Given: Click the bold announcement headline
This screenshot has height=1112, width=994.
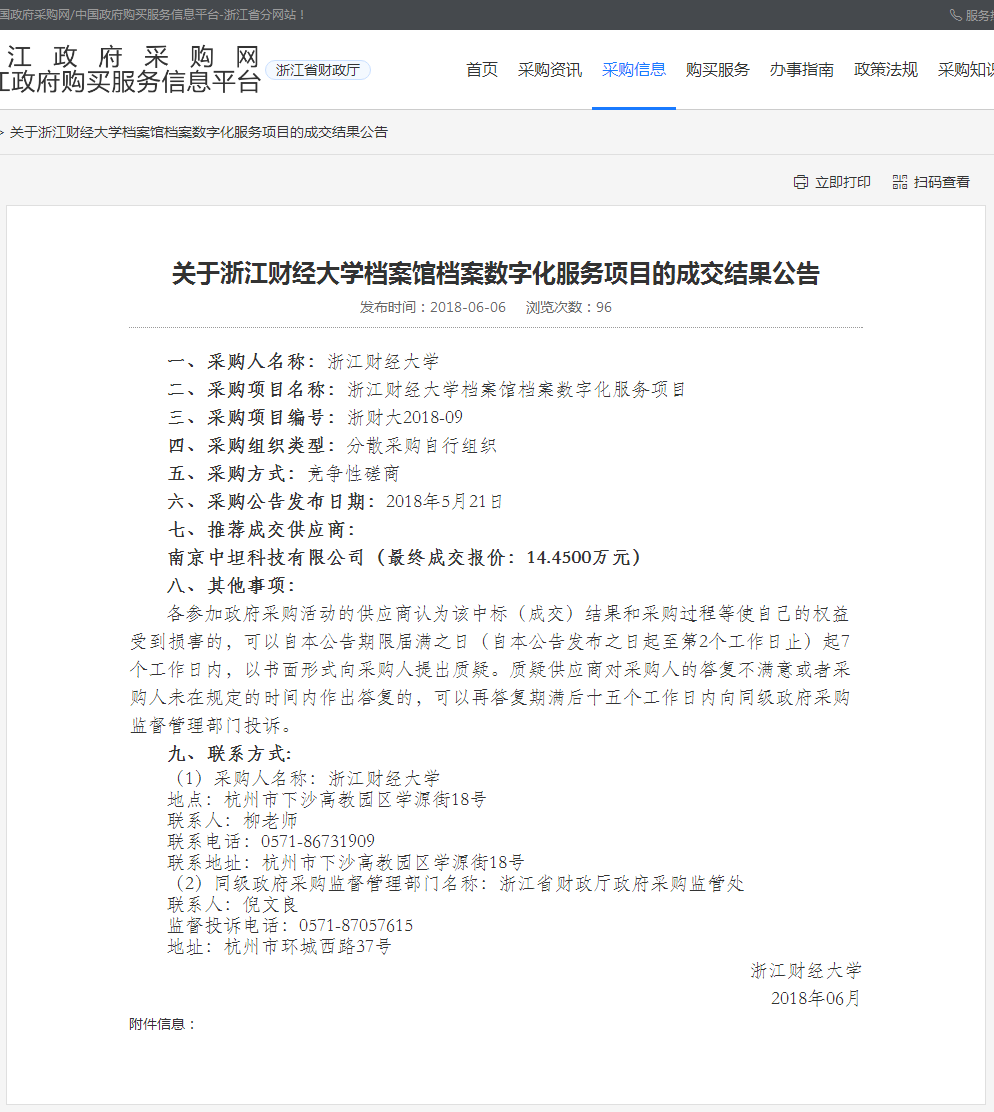Looking at the screenshot, I should pos(495,274).
